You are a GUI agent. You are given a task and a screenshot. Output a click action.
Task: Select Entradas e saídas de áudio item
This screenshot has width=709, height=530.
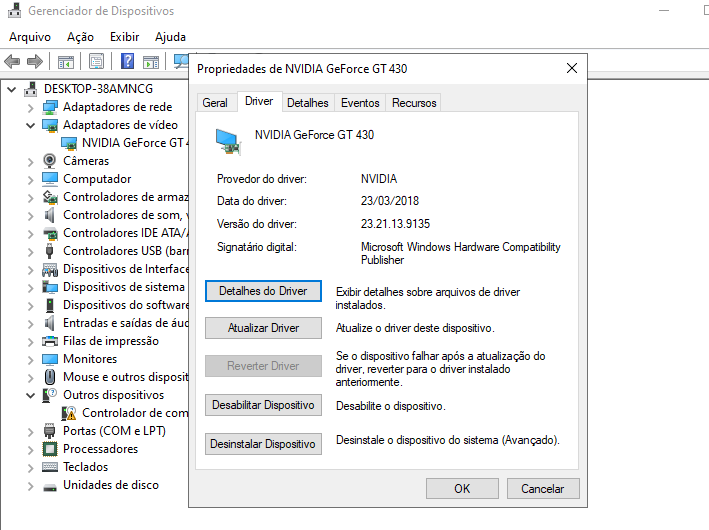pyautogui.click(x=126, y=323)
